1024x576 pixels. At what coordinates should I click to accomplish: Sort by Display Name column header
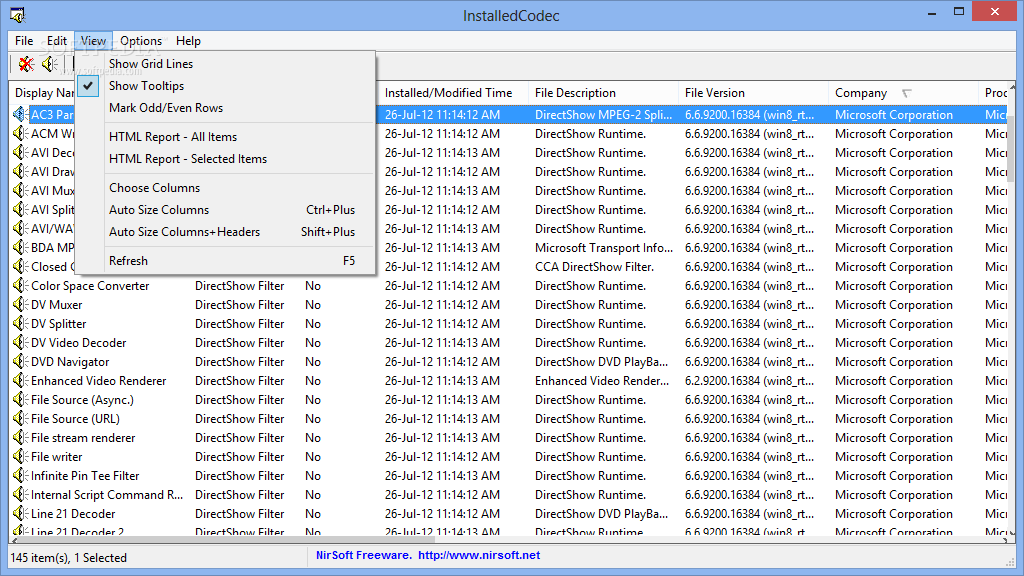pyautogui.click(x=44, y=93)
